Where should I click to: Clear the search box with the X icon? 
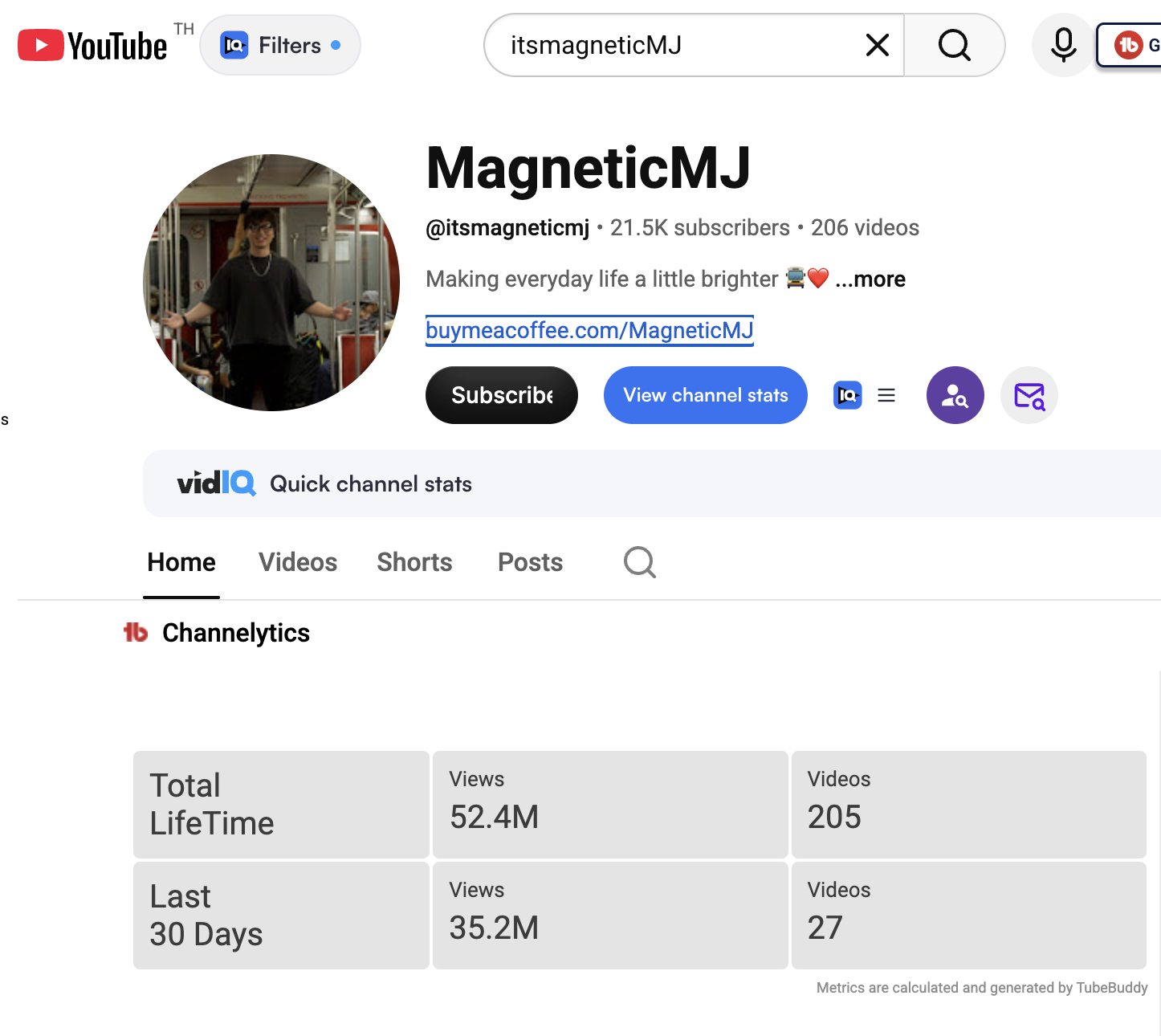coord(878,45)
